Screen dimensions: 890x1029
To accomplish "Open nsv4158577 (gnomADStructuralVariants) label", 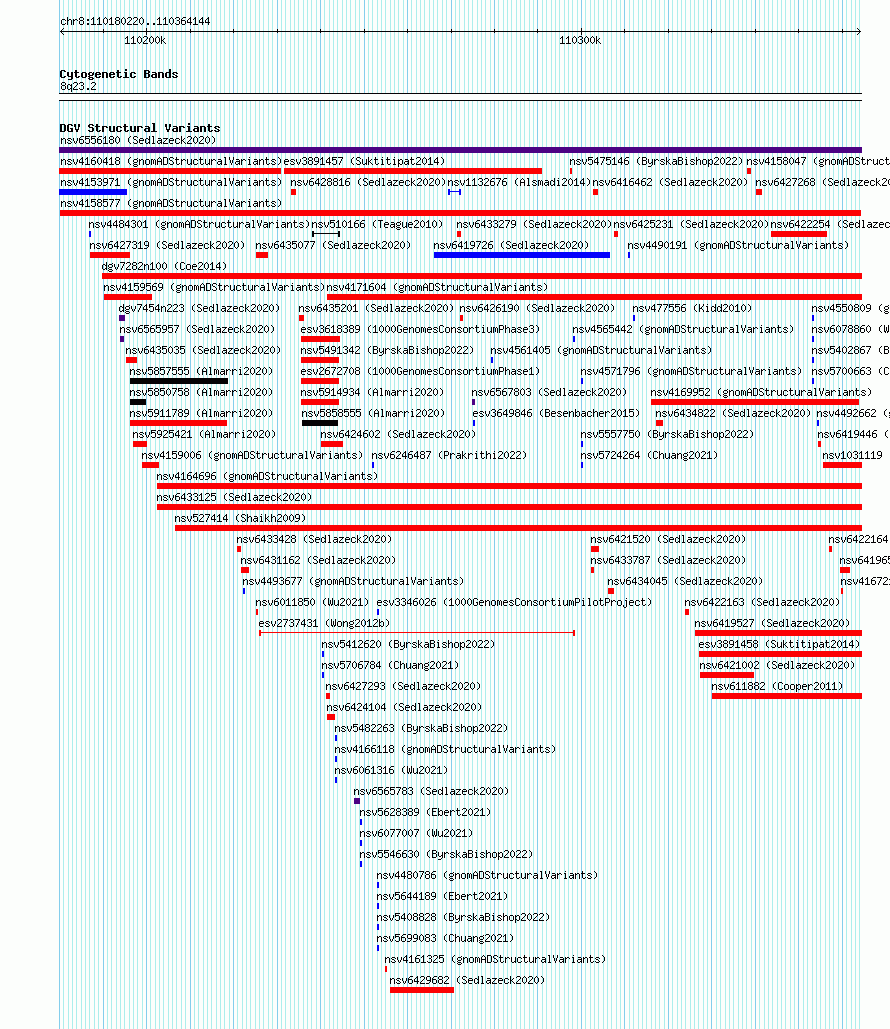I will coord(171,203).
